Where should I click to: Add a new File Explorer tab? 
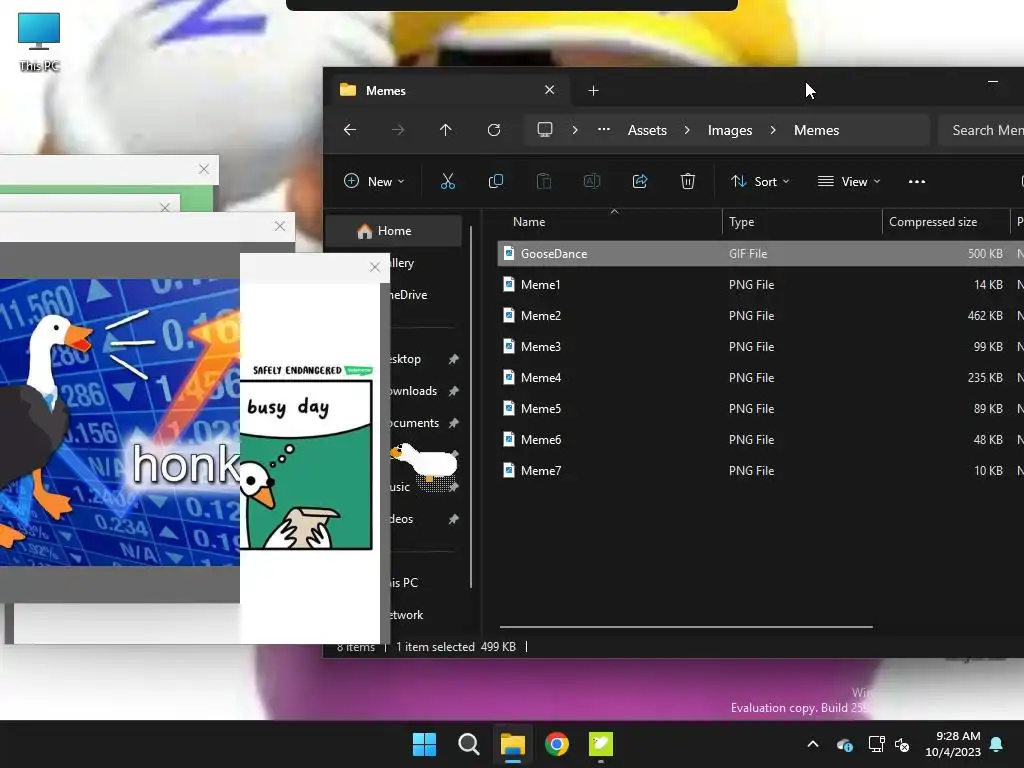tap(593, 91)
